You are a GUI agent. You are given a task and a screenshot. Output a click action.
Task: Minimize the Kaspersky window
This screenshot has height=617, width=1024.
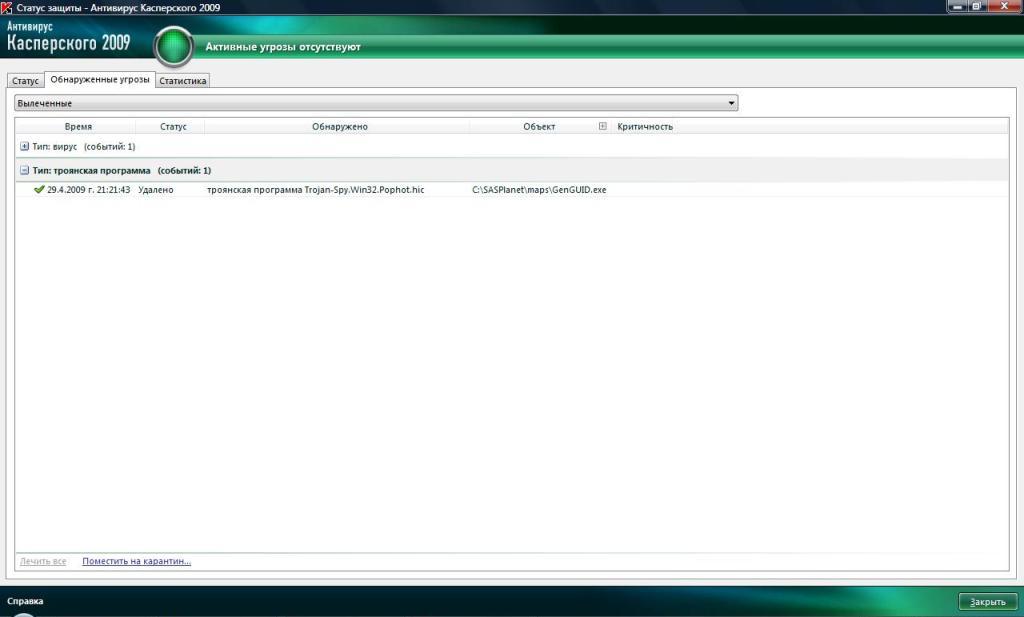click(x=957, y=6)
